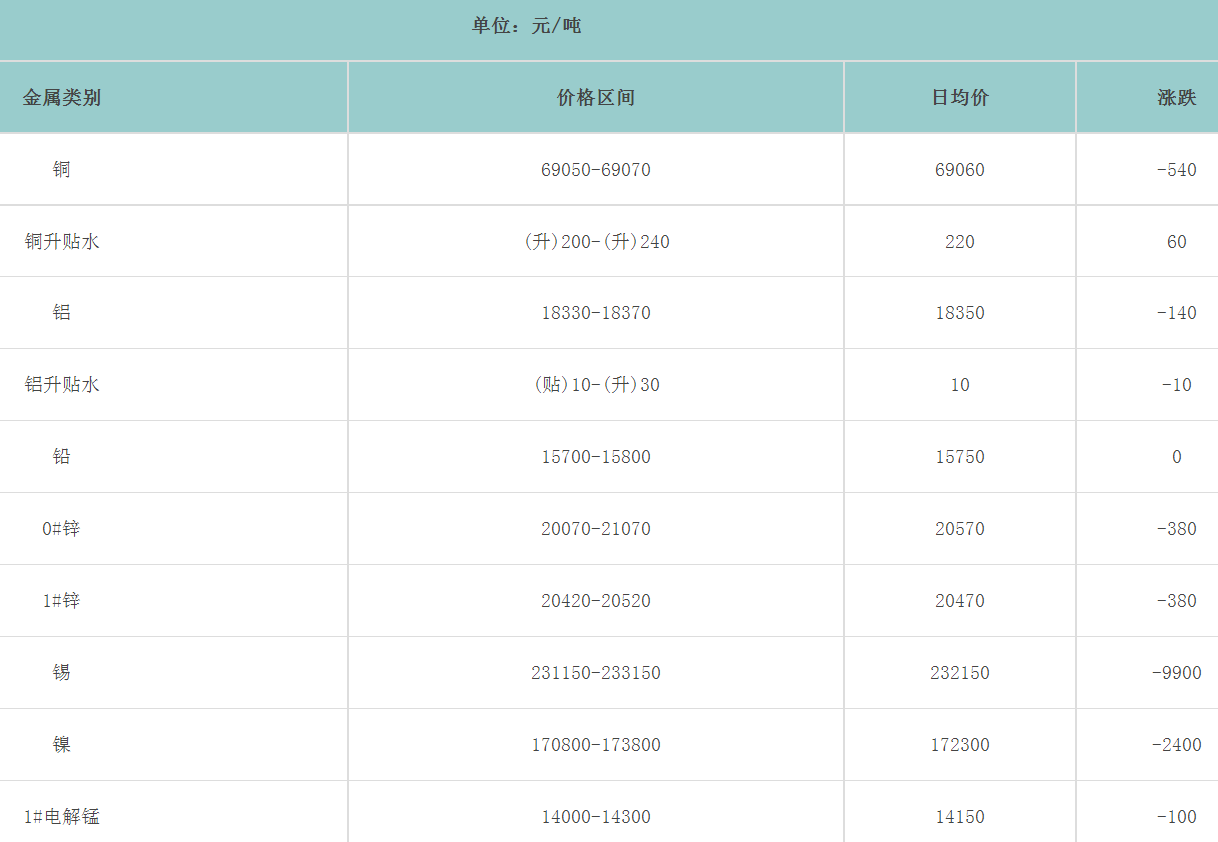The height and width of the screenshot is (842, 1218).
Task: Select the 日均价 column header
Action: (960, 98)
